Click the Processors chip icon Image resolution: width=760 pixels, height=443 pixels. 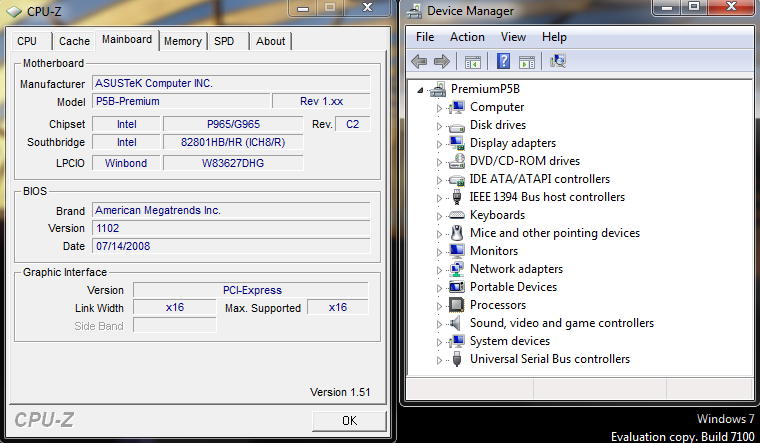pos(457,305)
